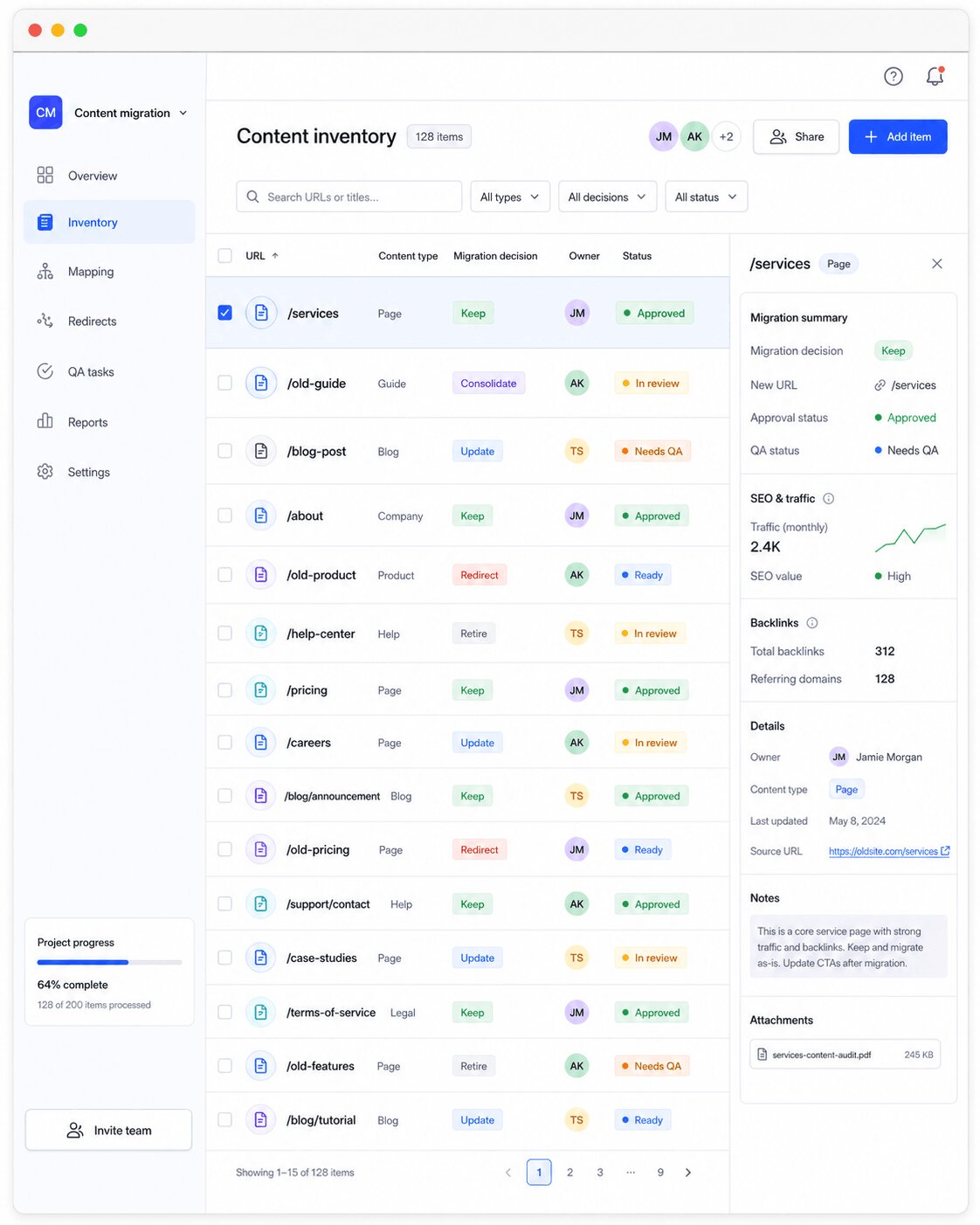980x1225 pixels.
Task: Click the Add item button
Action: pos(898,136)
